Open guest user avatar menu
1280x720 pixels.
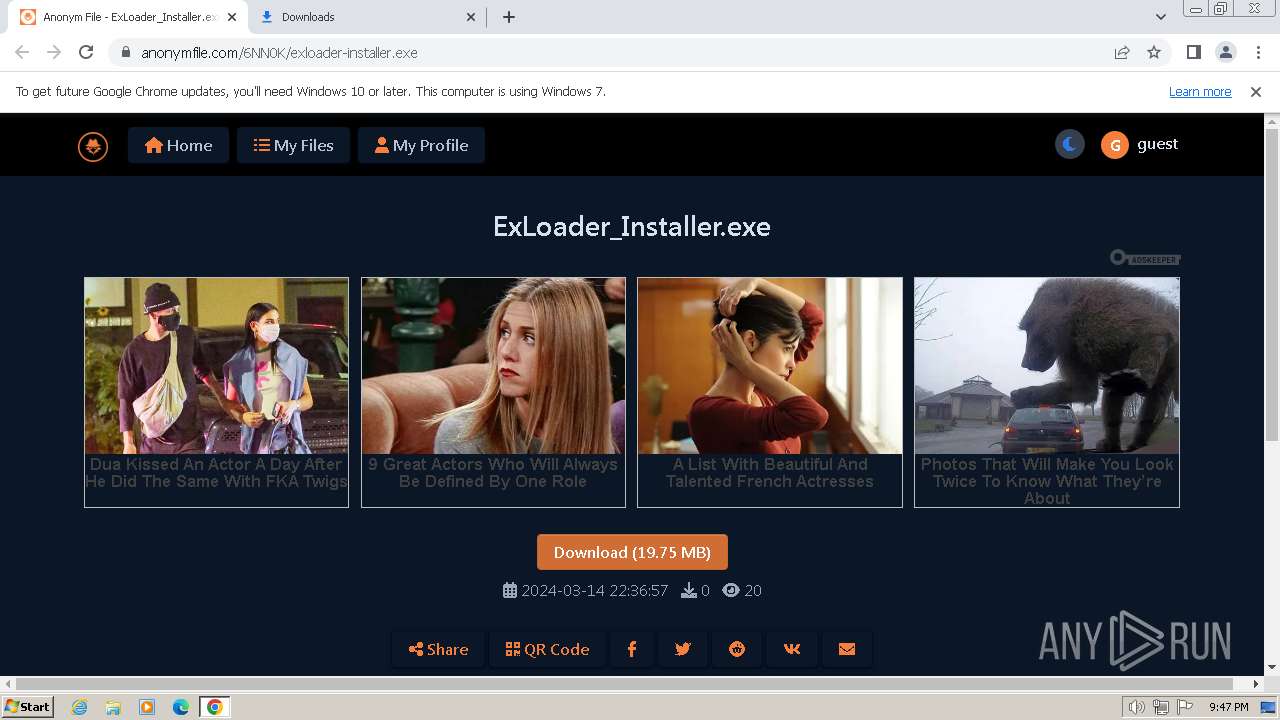tap(1115, 145)
